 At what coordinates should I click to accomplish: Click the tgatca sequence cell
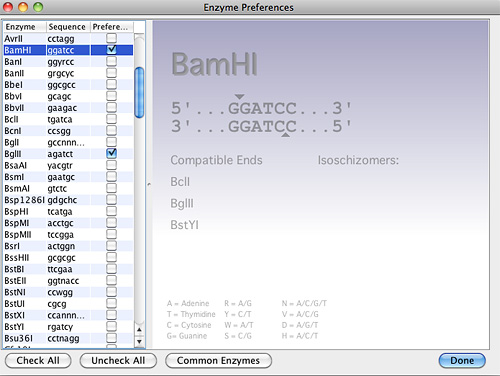coord(68,119)
